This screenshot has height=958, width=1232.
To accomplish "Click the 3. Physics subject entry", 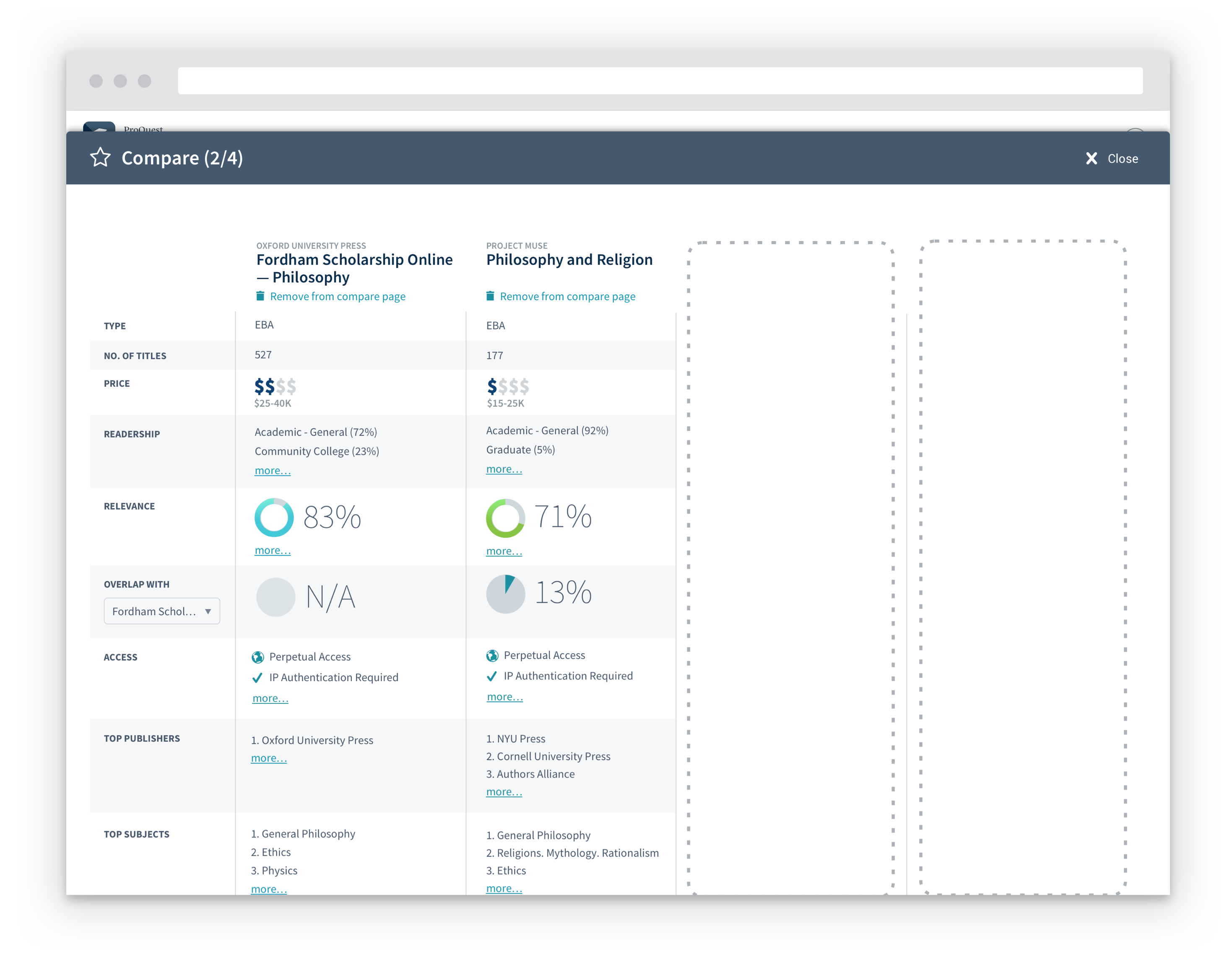I will click(x=274, y=871).
